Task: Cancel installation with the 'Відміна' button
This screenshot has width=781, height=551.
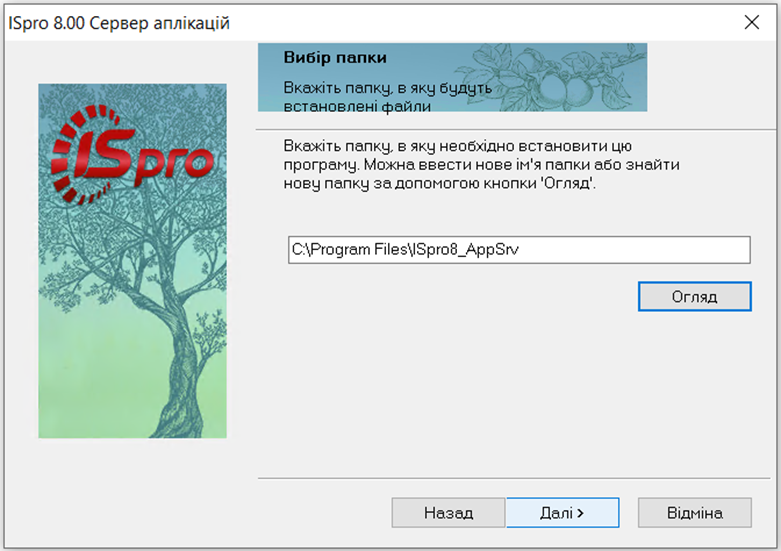Action: 694,513
